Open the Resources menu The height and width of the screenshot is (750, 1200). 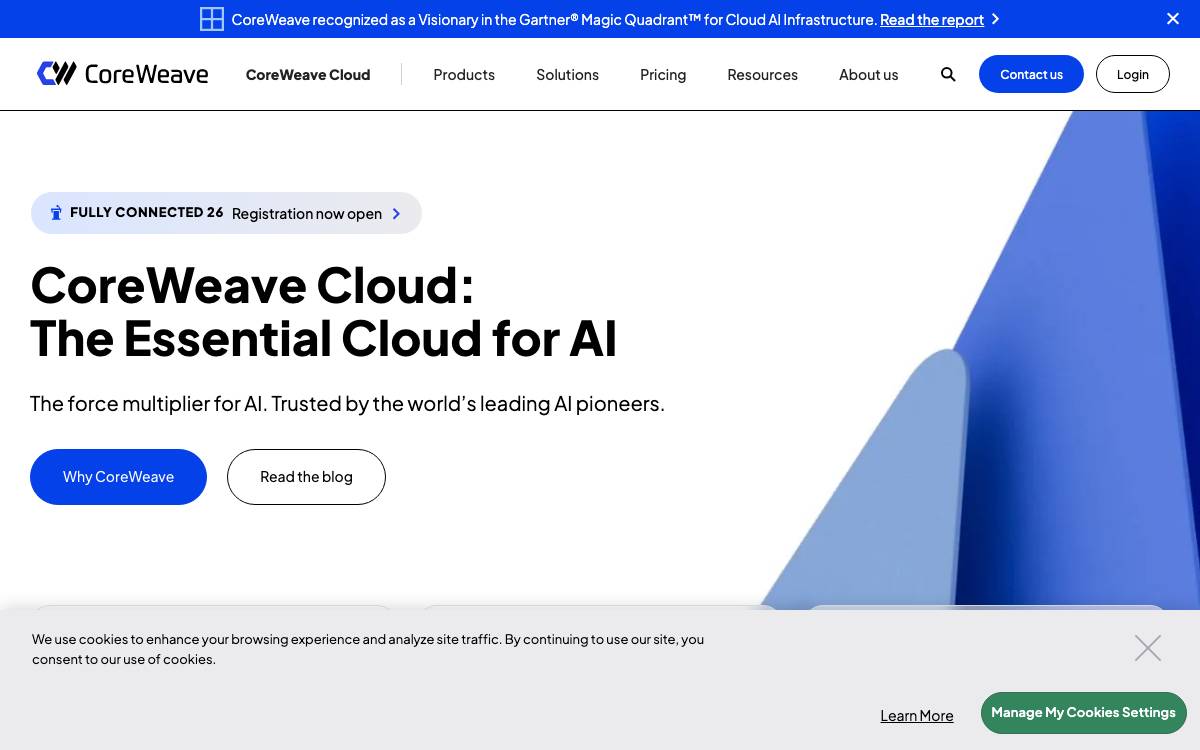pos(762,75)
